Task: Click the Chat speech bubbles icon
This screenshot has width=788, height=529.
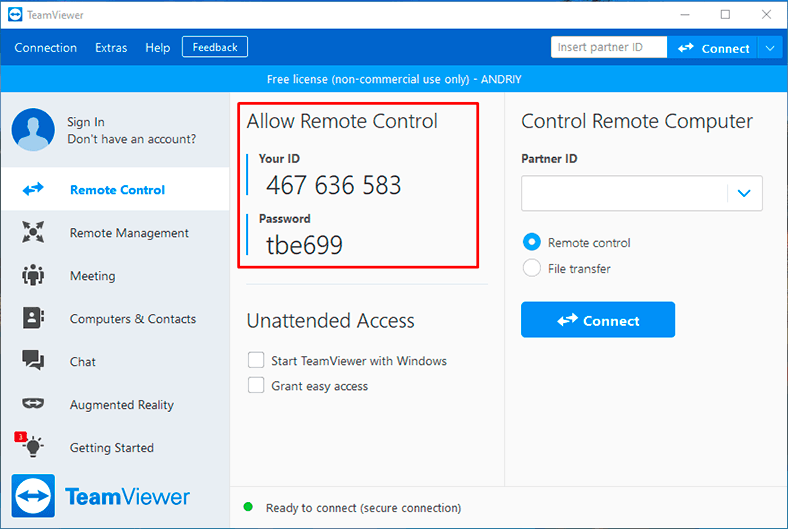Action: (33, 360)
